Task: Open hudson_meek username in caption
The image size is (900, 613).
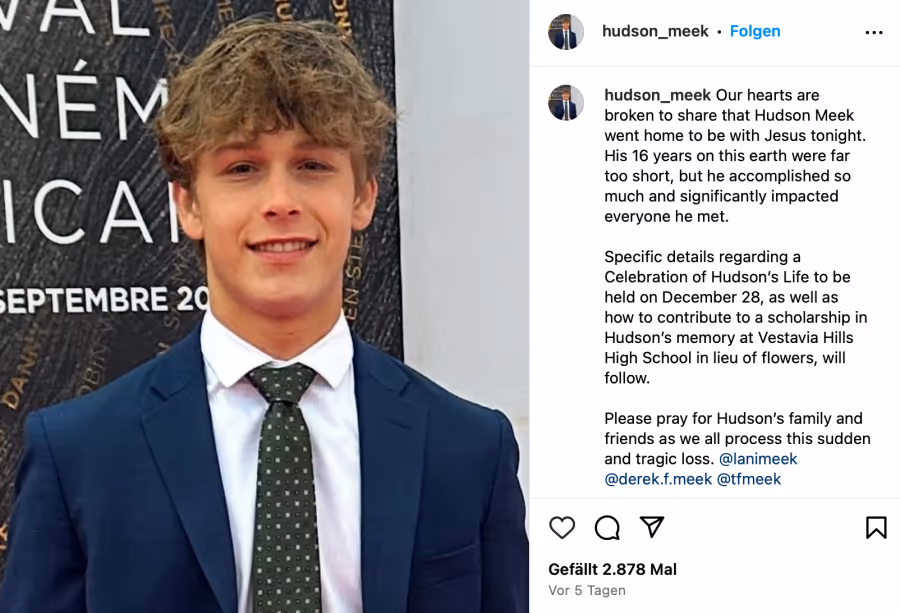Action: 657,95
